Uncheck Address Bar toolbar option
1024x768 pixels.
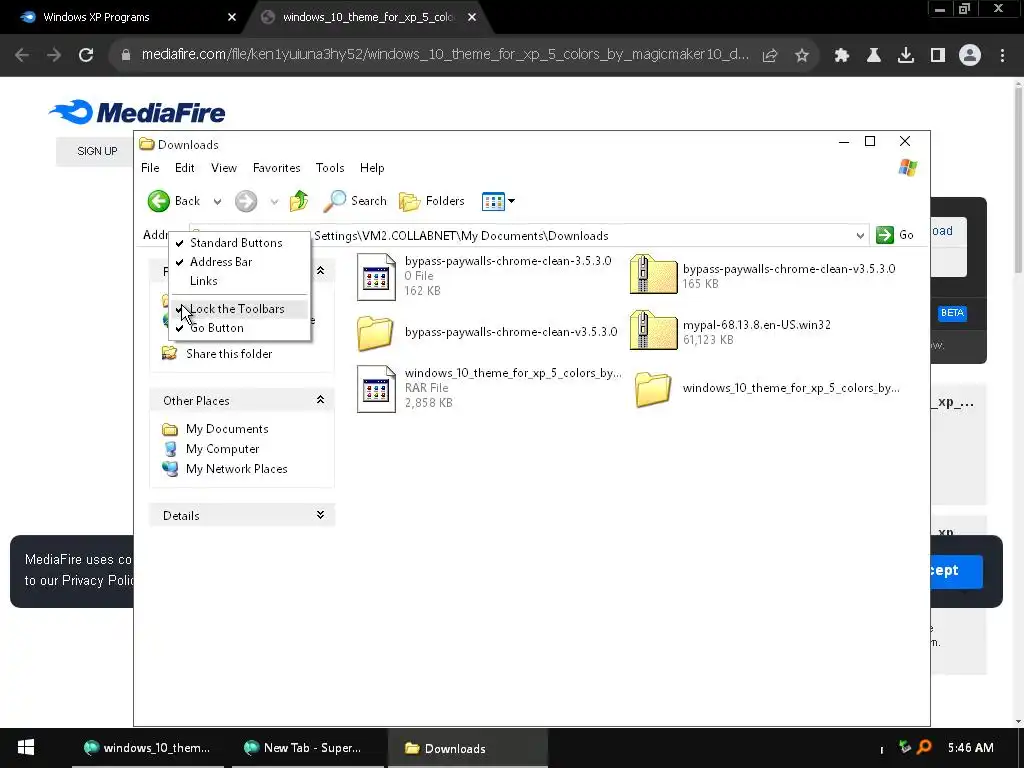coord(239,262)
